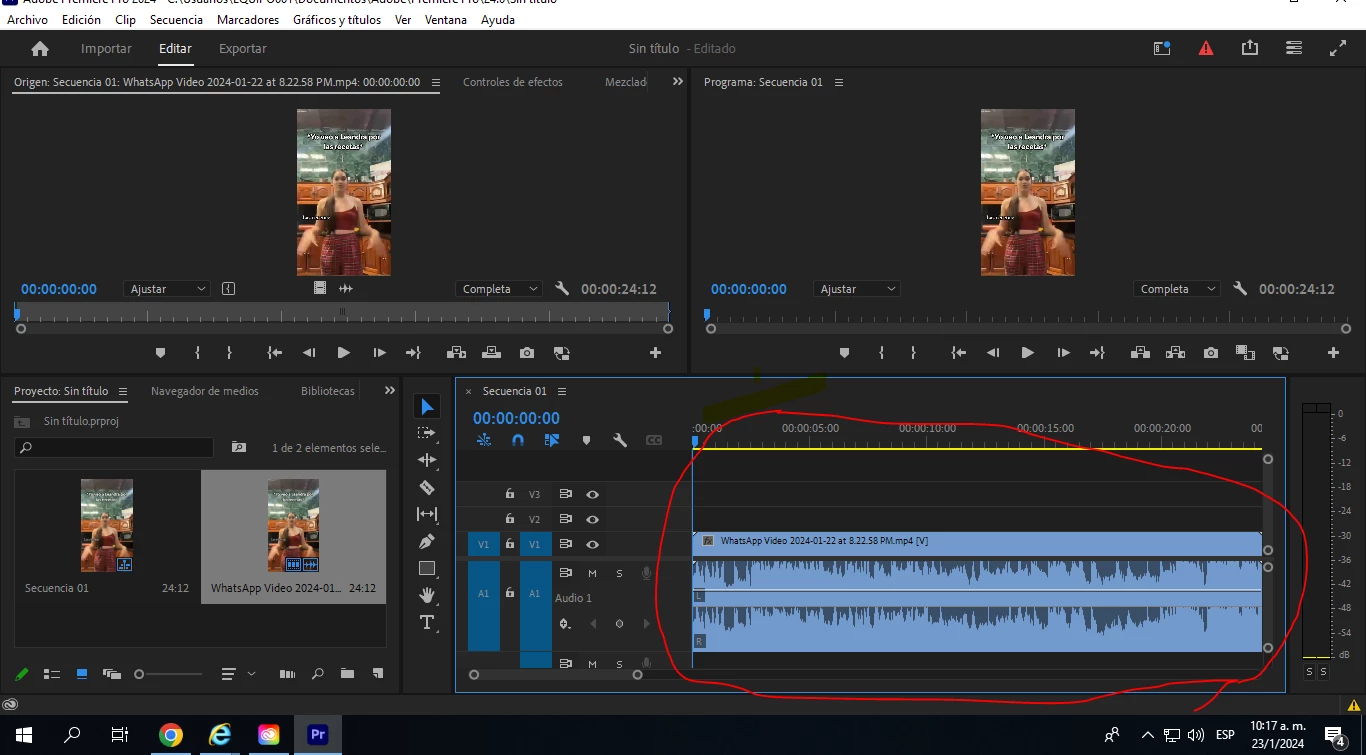Open the Secuencia 01 timeline panel menu
Image resolution: width=1366 pixels, height=755 pixels.
(x=562, y=391)
